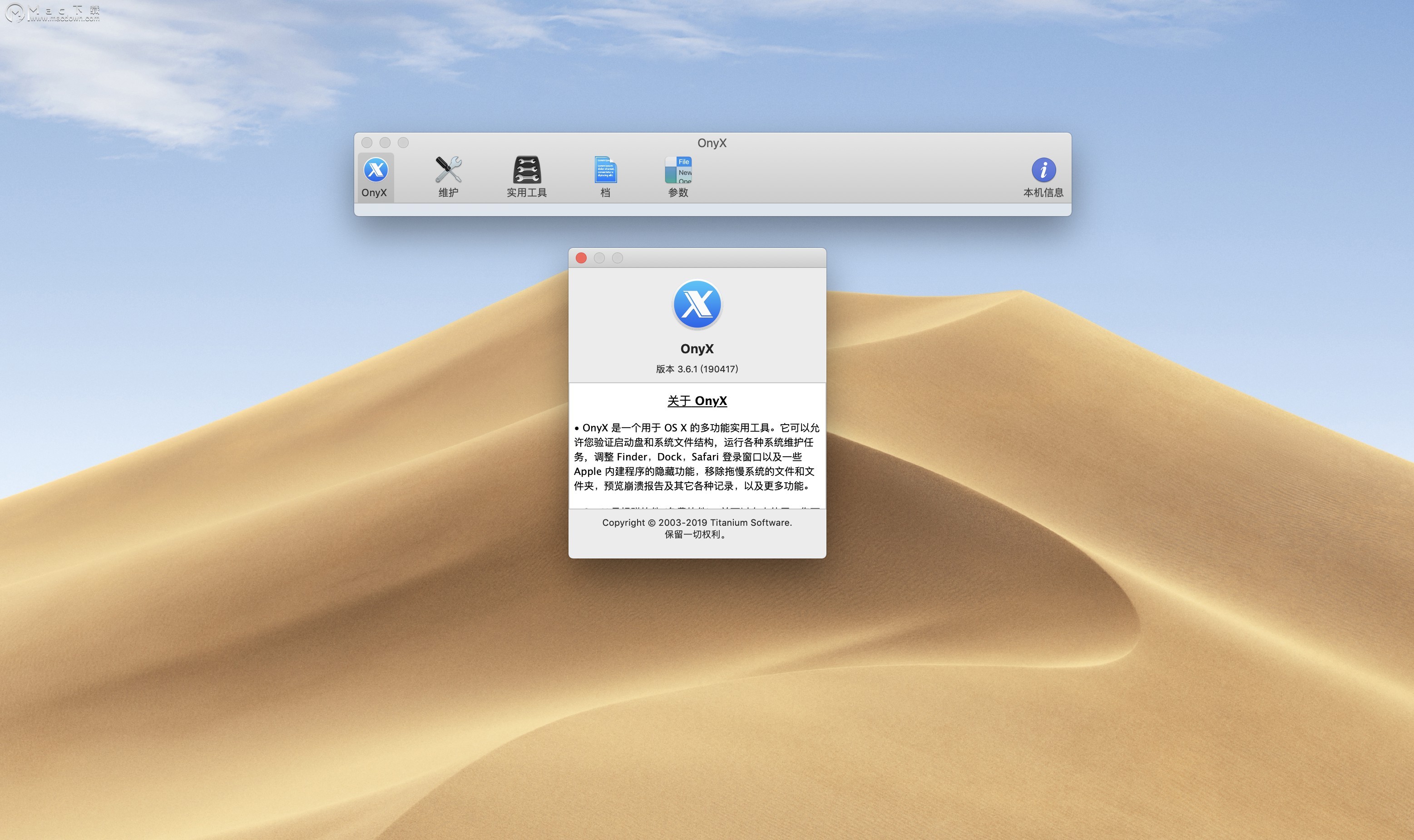The width and height of the screenshot is (1414, 840).
Task: Click the minimize button of About window
Action: [599, 258]
